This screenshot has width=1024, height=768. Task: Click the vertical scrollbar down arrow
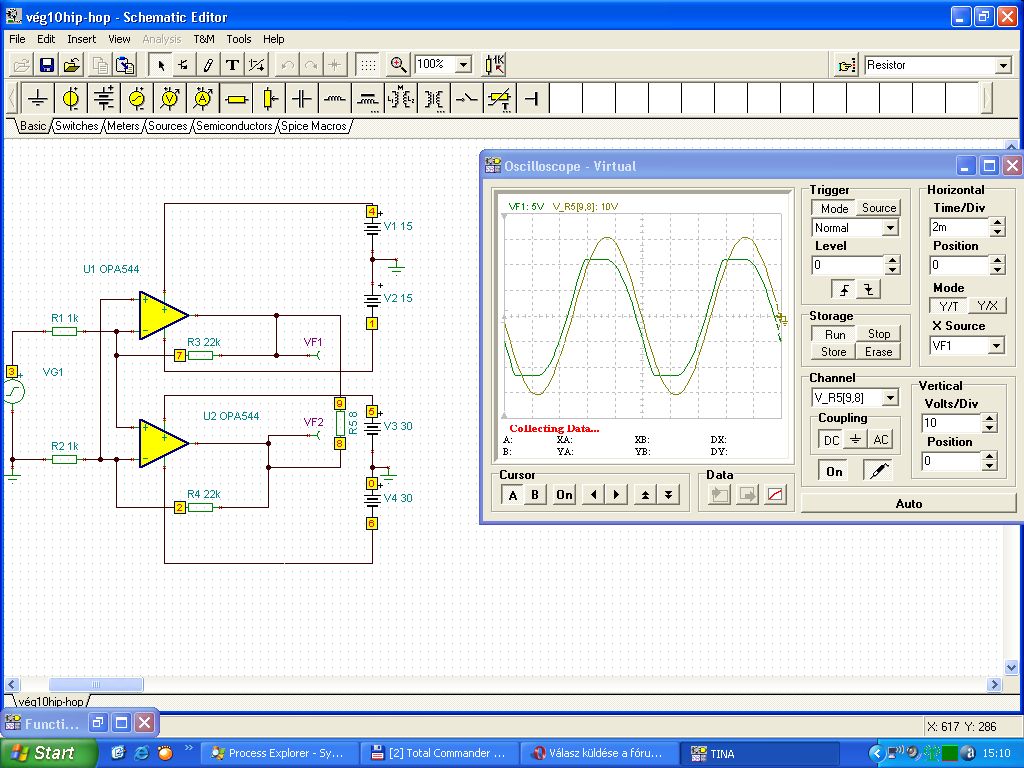1011,667
